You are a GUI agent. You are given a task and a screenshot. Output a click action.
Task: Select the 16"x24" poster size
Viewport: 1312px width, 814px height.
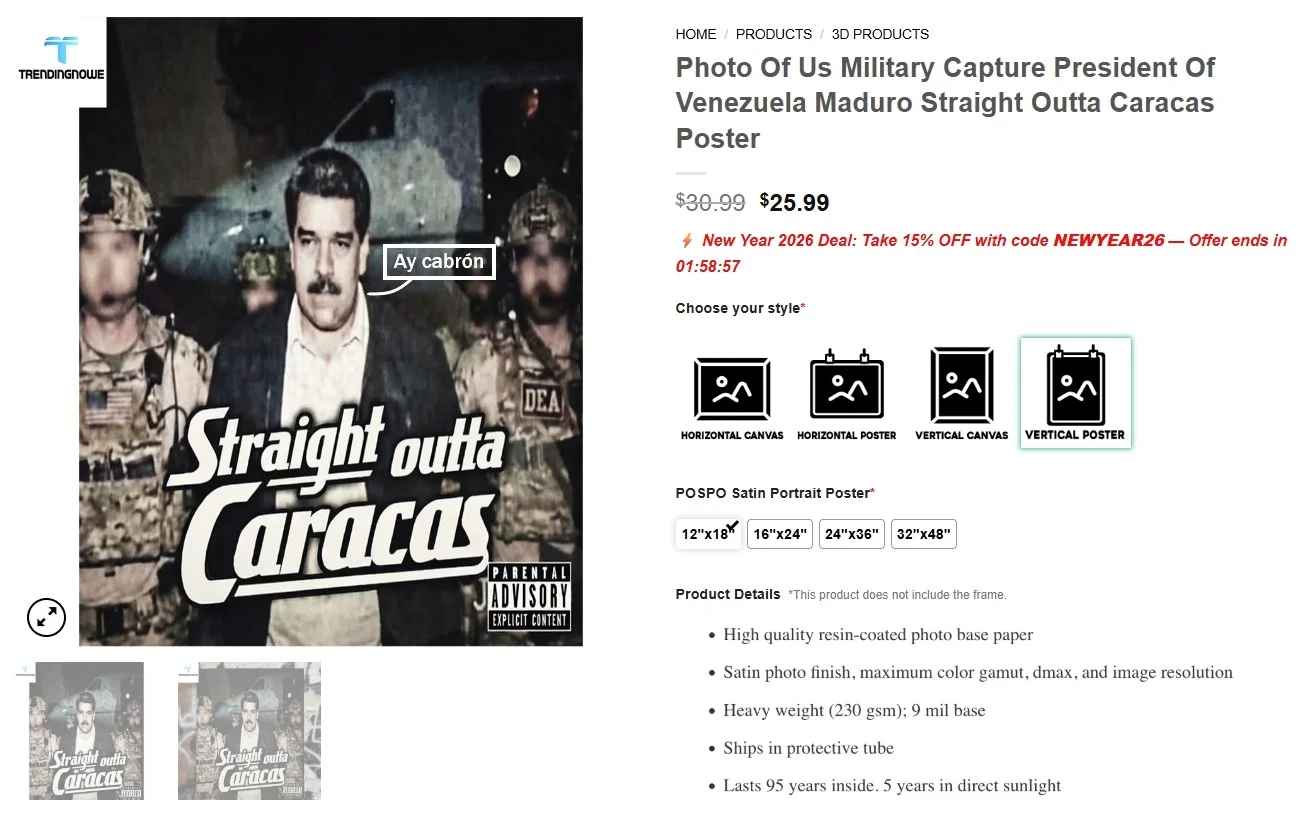780,534
